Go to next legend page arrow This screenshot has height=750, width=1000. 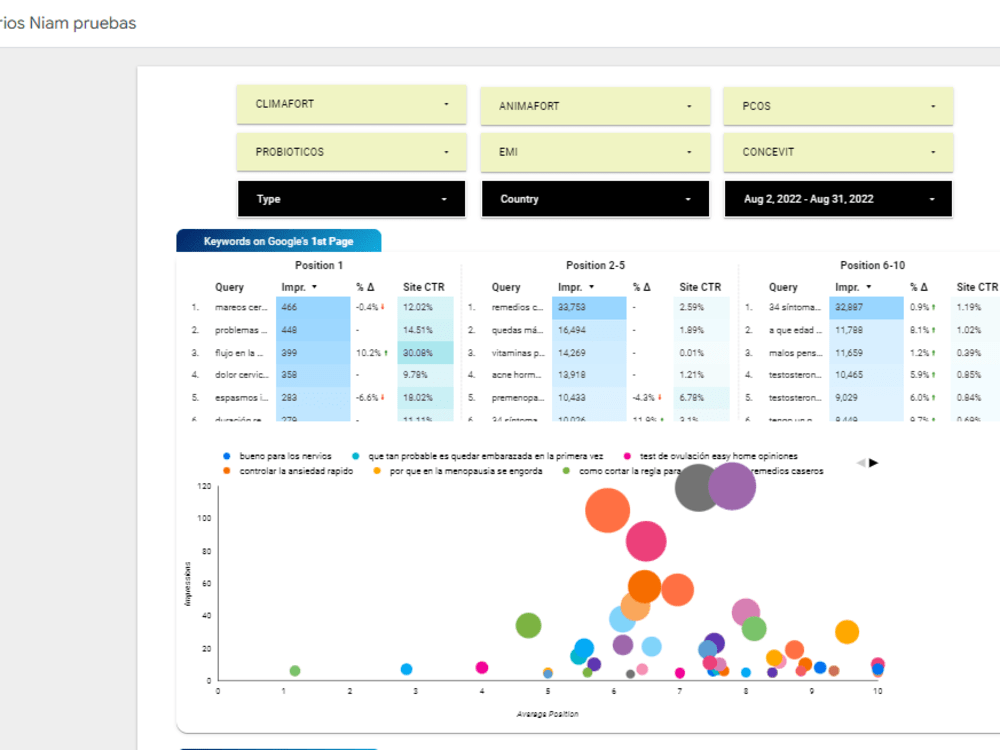874,462
